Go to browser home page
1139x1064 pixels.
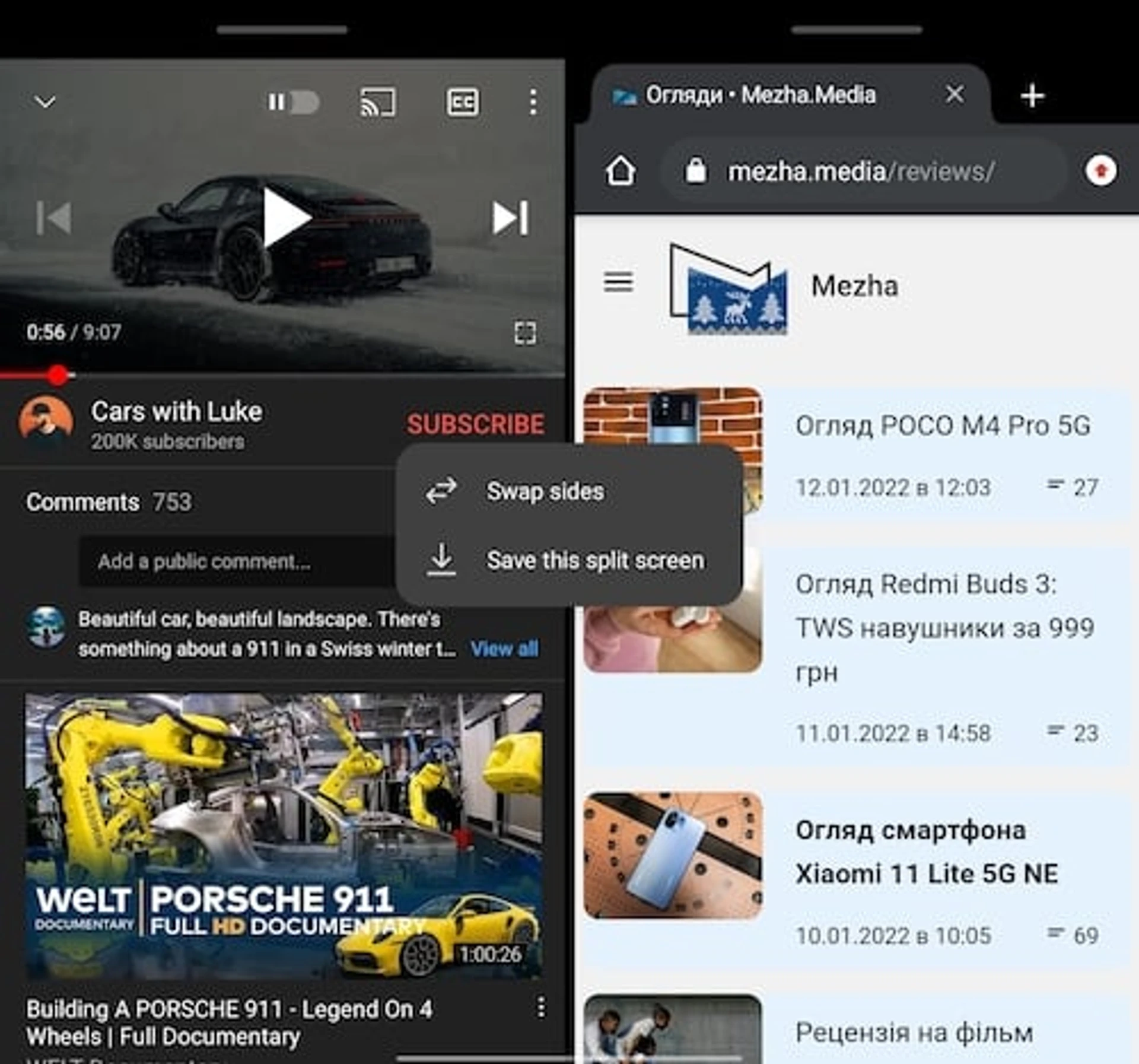(621, 171)
